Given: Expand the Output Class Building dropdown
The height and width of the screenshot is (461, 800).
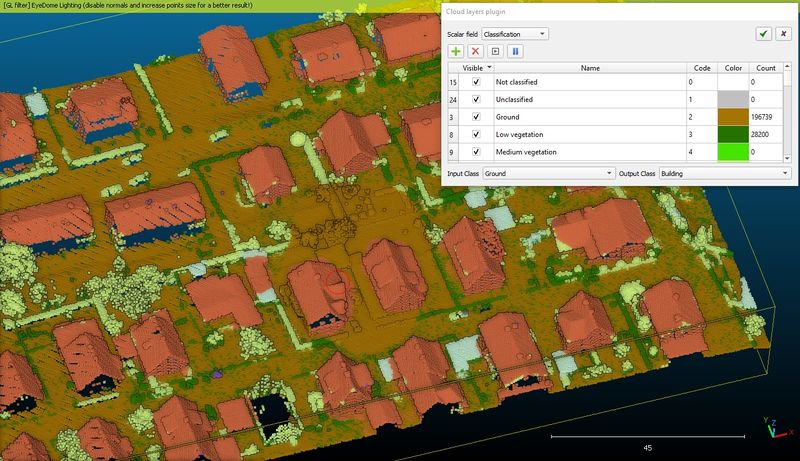Looking at the screenshot, I should (x=725, y=173).
